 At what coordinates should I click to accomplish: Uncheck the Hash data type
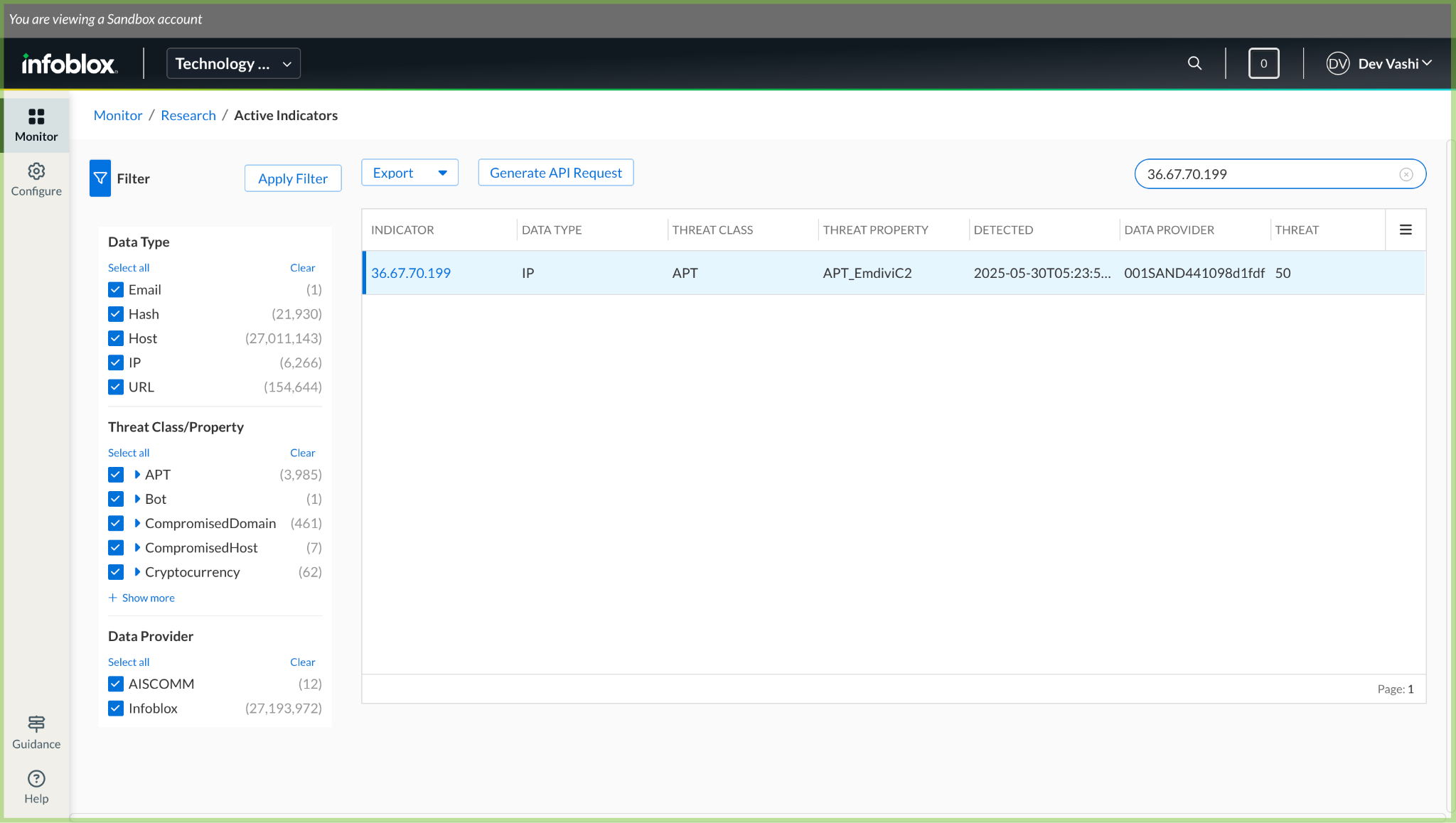pos(116,314)
